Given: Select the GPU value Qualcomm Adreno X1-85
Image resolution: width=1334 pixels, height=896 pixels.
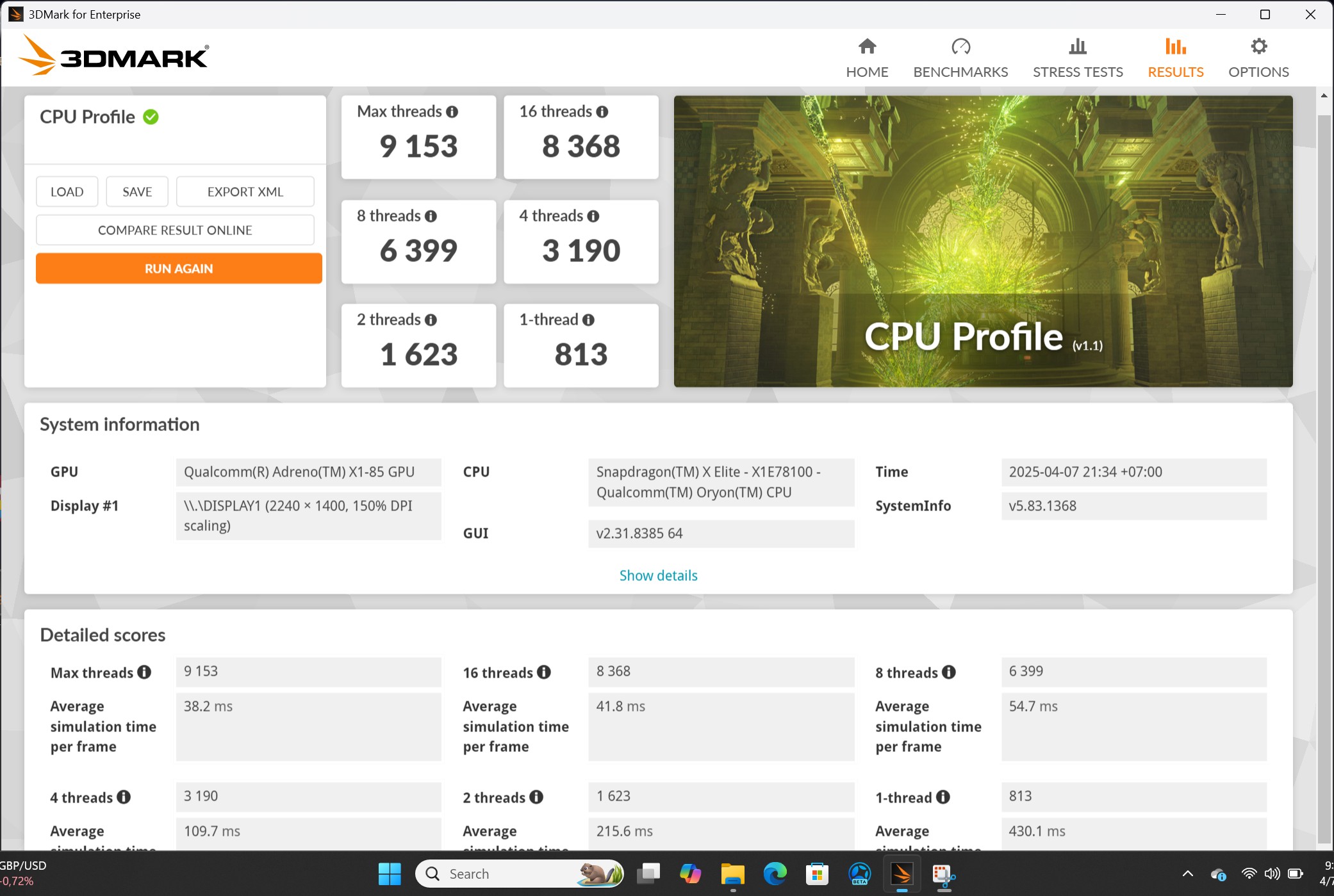Looking at the screenshot, I should [x=308, y=472].
